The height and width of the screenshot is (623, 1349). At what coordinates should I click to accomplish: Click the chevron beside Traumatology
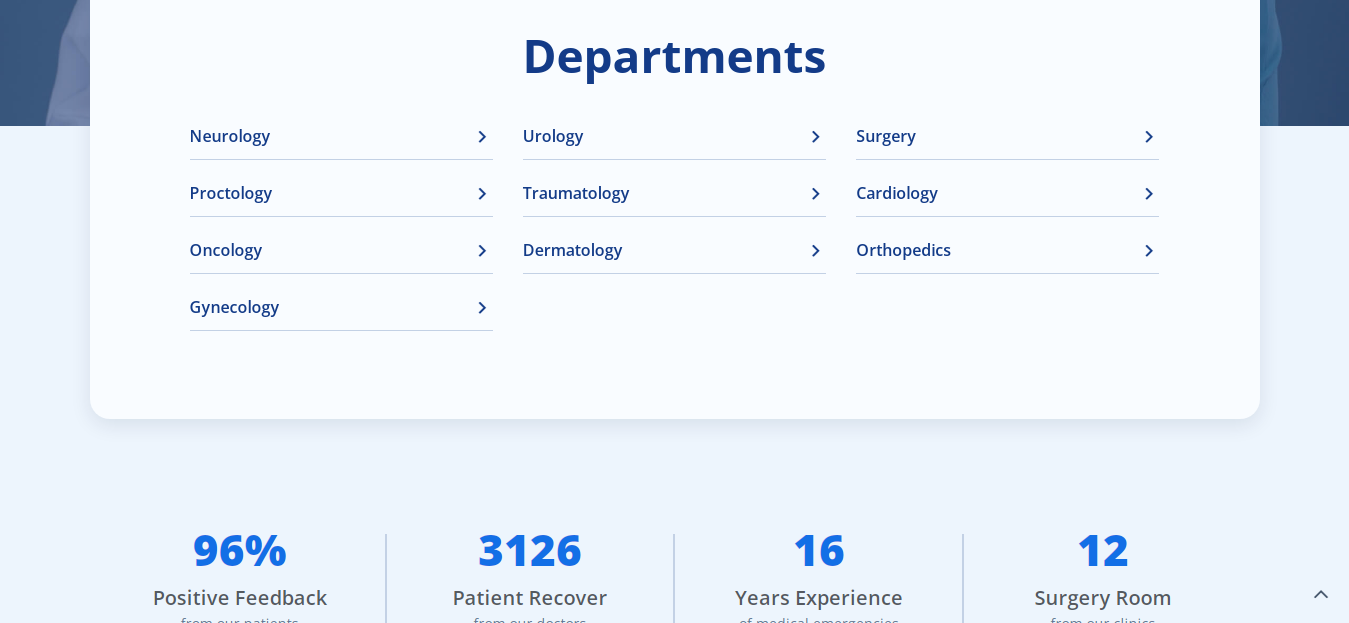(x=815, y=194)
